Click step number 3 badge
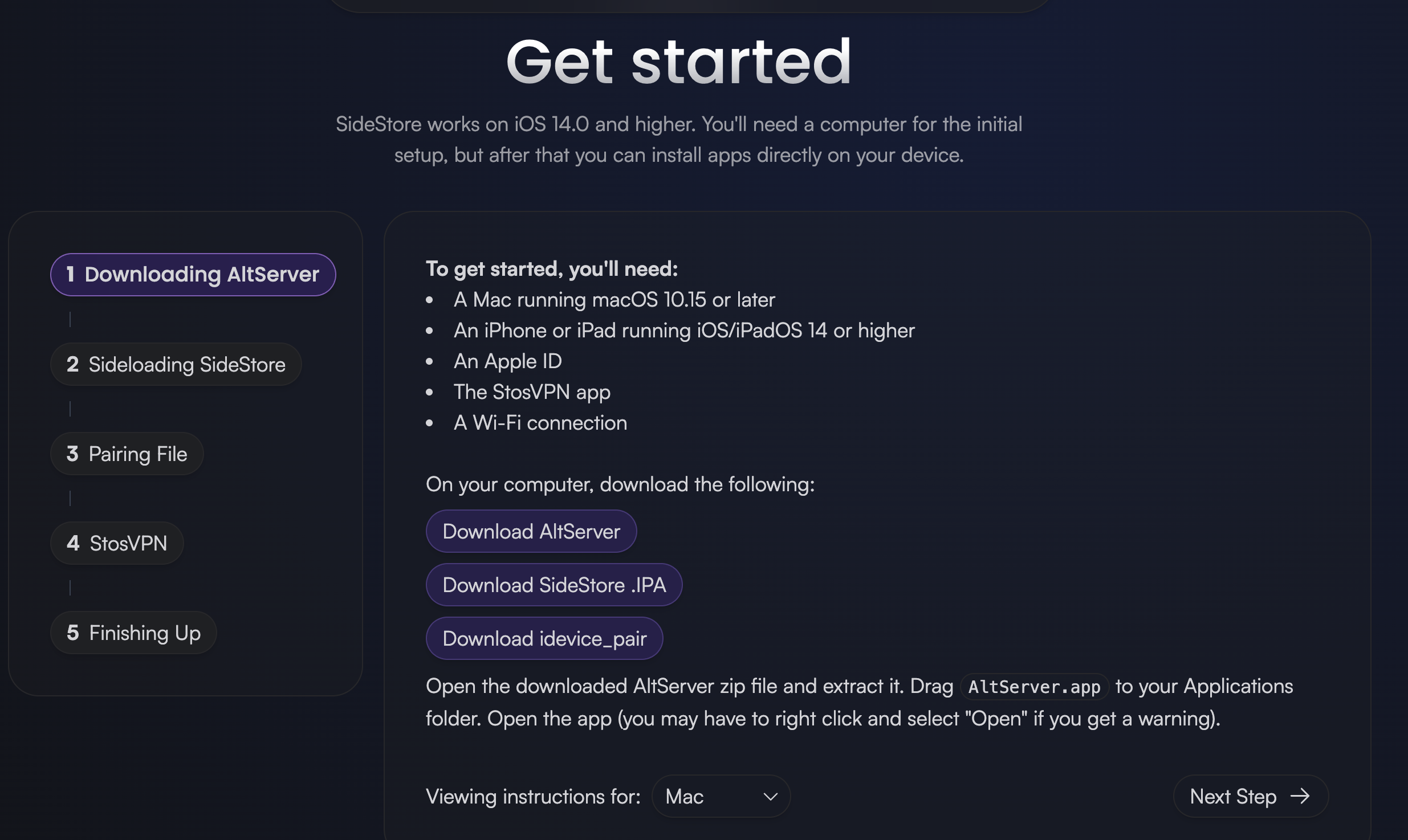 coord(72,454)
